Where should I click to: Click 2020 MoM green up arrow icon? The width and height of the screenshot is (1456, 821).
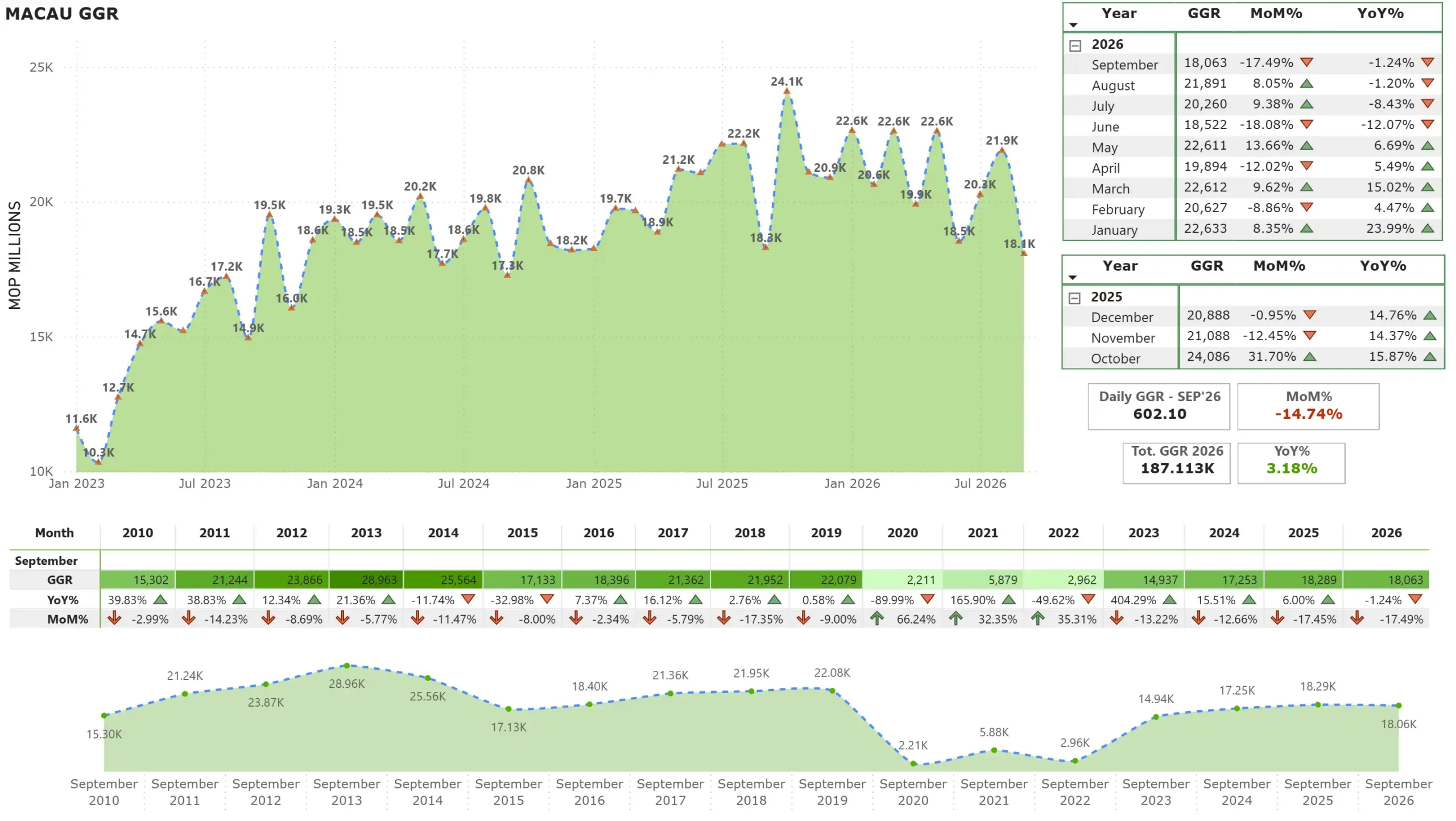point(877,618)
